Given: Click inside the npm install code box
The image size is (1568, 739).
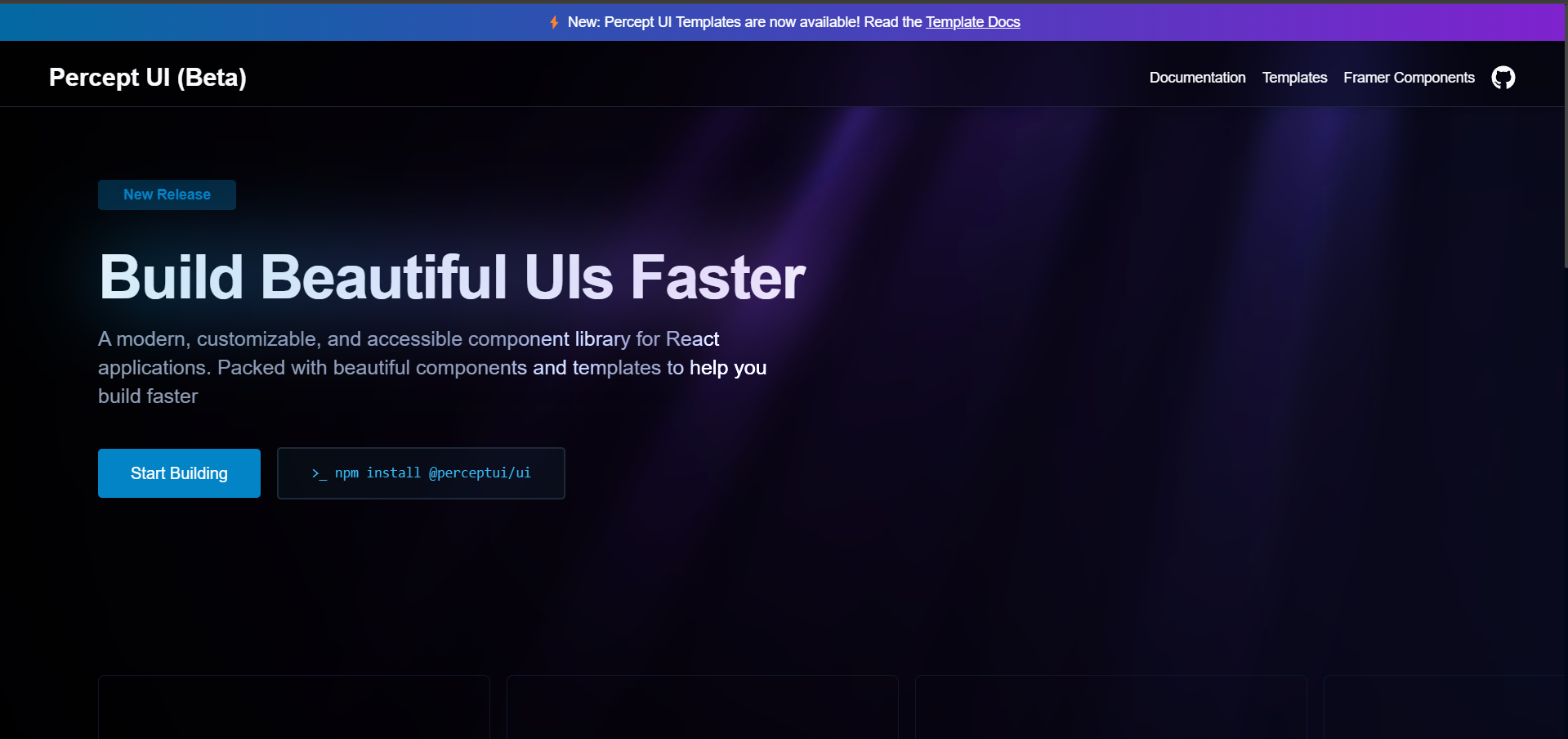Looking at the screenshot, I should (x=421, y=473).
